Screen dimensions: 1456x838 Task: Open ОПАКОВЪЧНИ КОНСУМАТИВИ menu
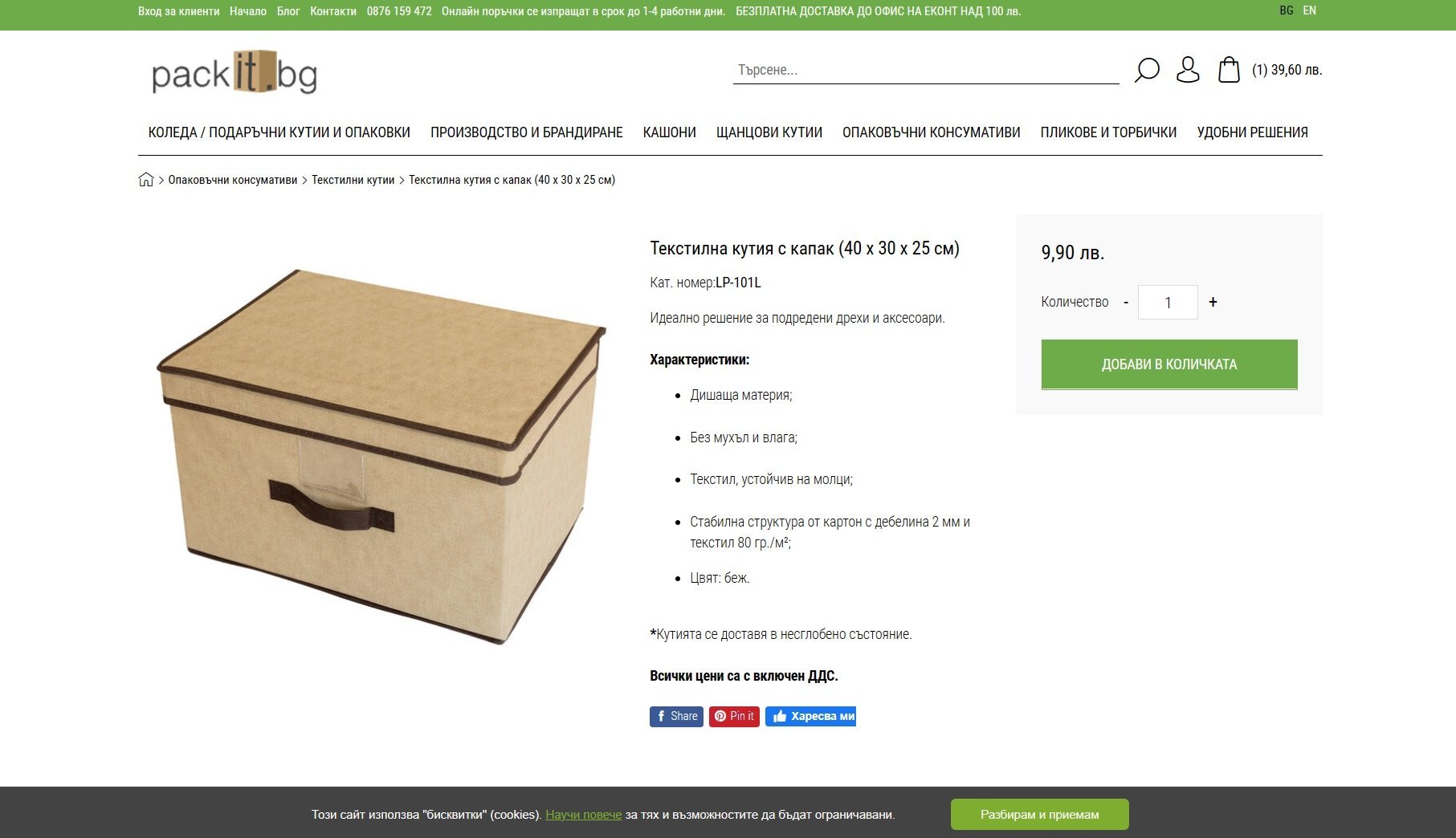tap(931, 132)
